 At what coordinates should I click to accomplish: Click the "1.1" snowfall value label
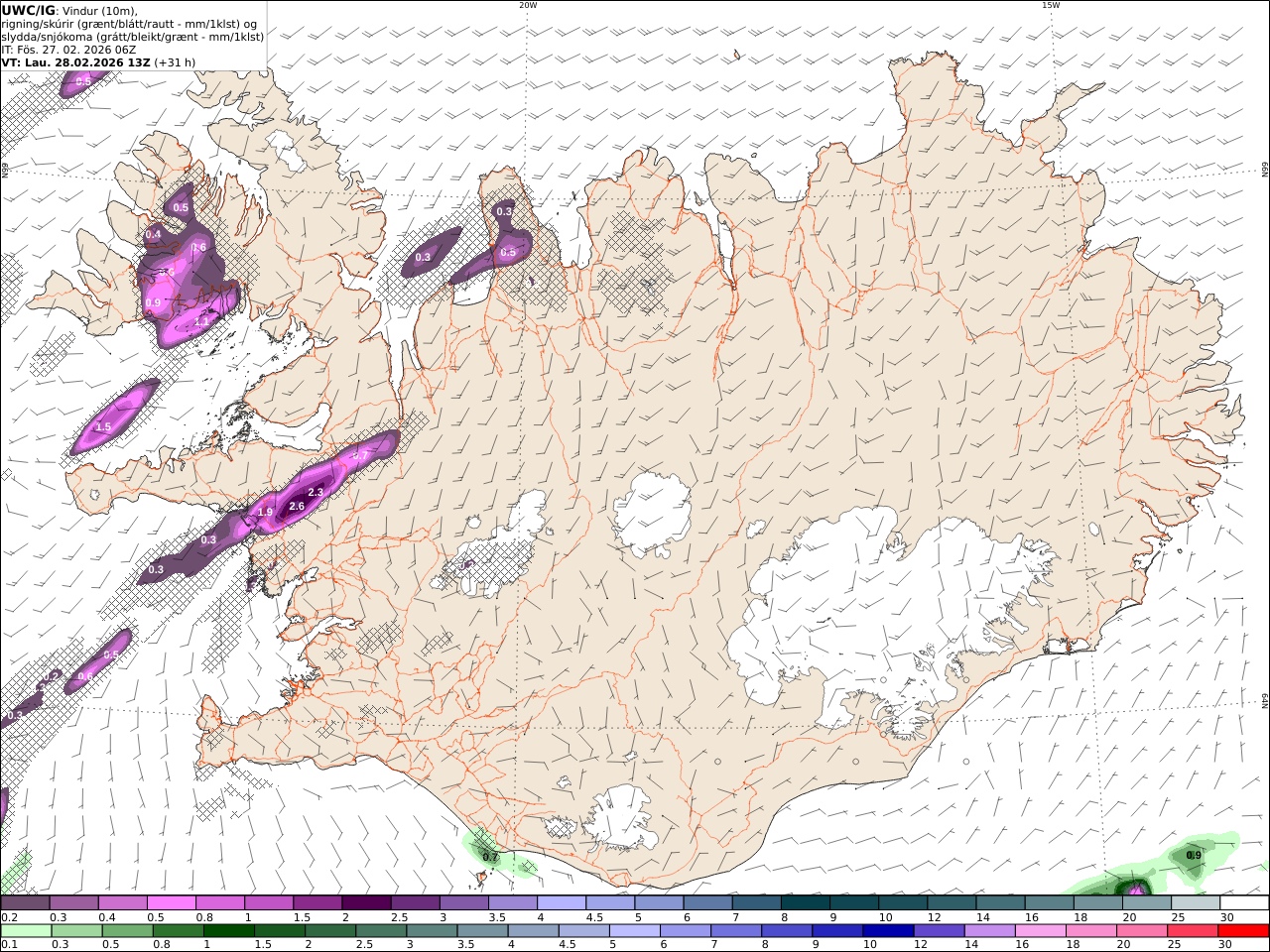[201, 321]
